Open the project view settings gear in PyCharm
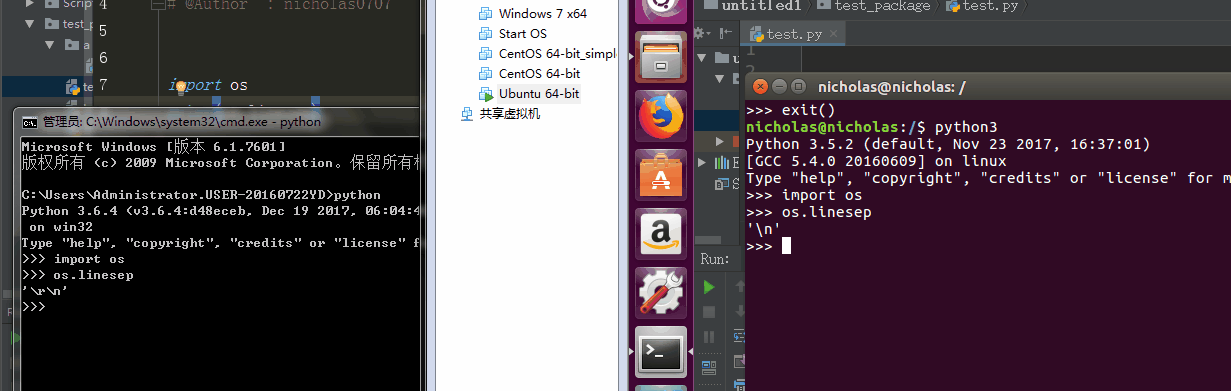Viewport: 1231px width, 391px height. (x=699, y=34)
